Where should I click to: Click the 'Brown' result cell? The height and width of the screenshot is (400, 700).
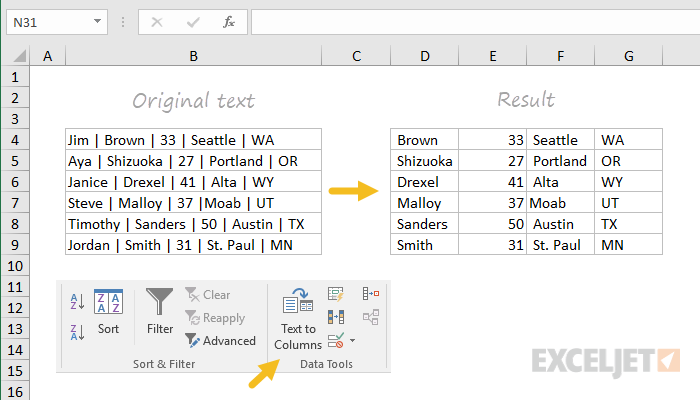point(425,140)
